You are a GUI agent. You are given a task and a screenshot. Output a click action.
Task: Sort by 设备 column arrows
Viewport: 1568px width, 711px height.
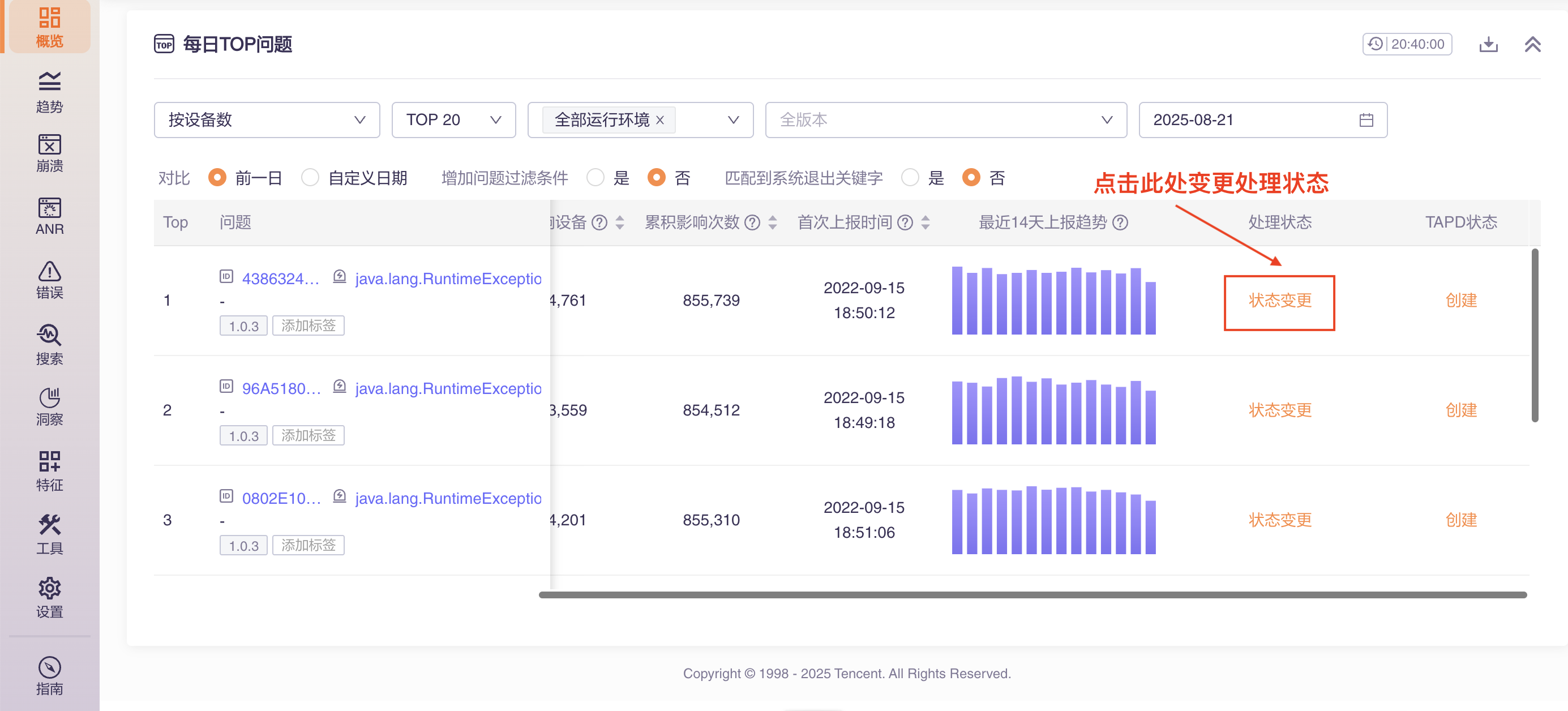pyautogui.click(x=620, y=223)
